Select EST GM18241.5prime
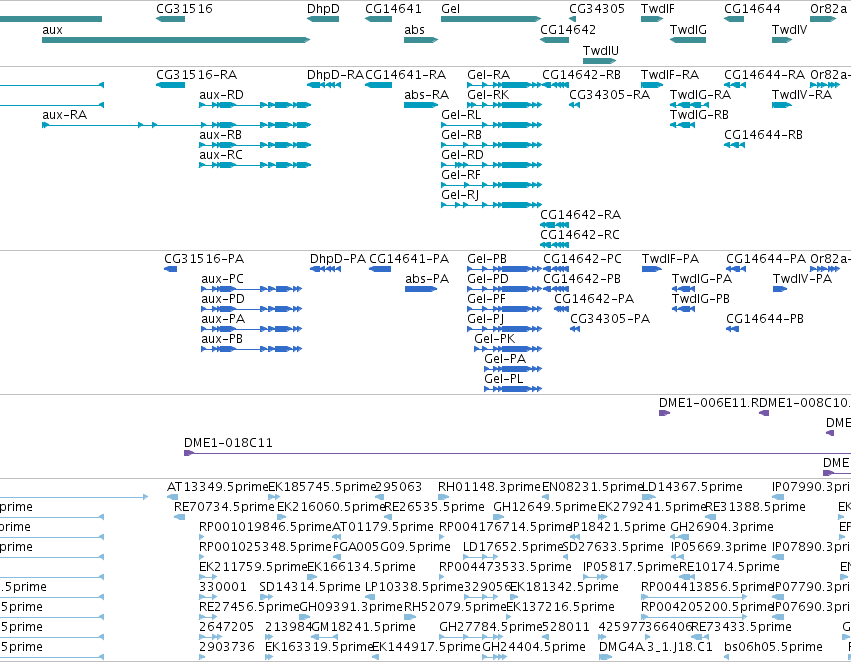 364,627
